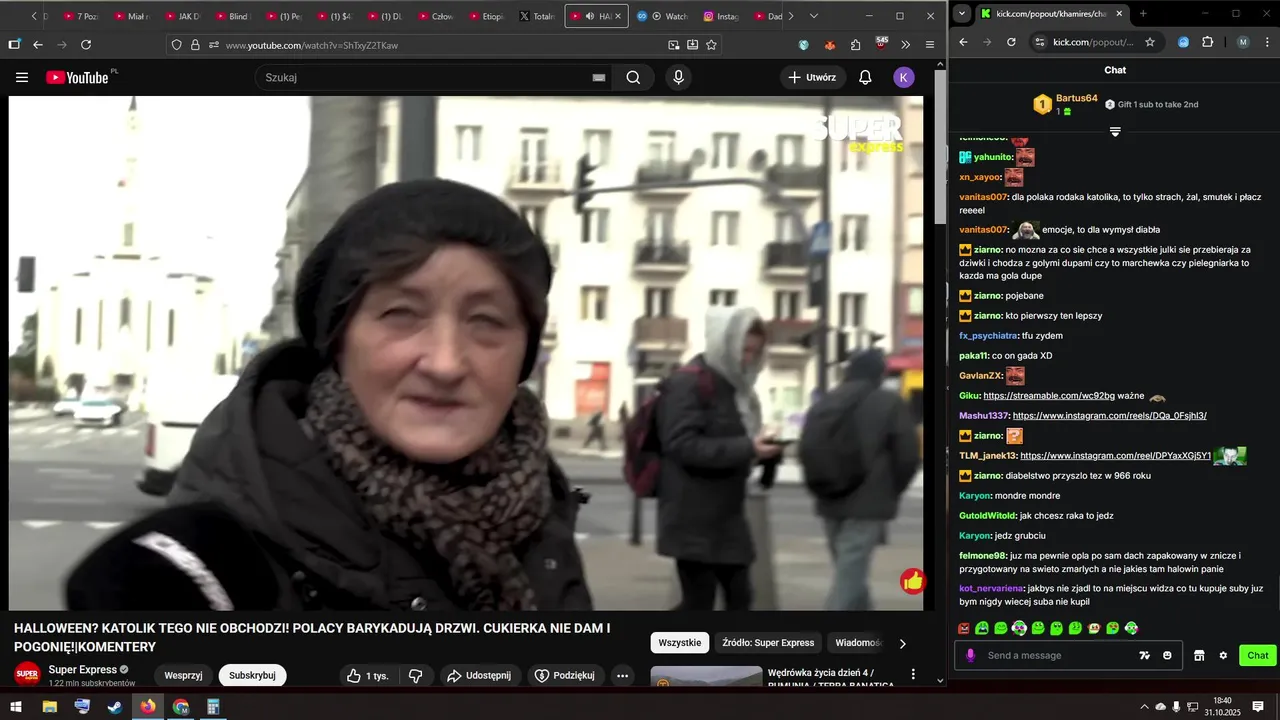Open Windows Start menu
The image size is (1280, 720).
click(x=16, y=706)
